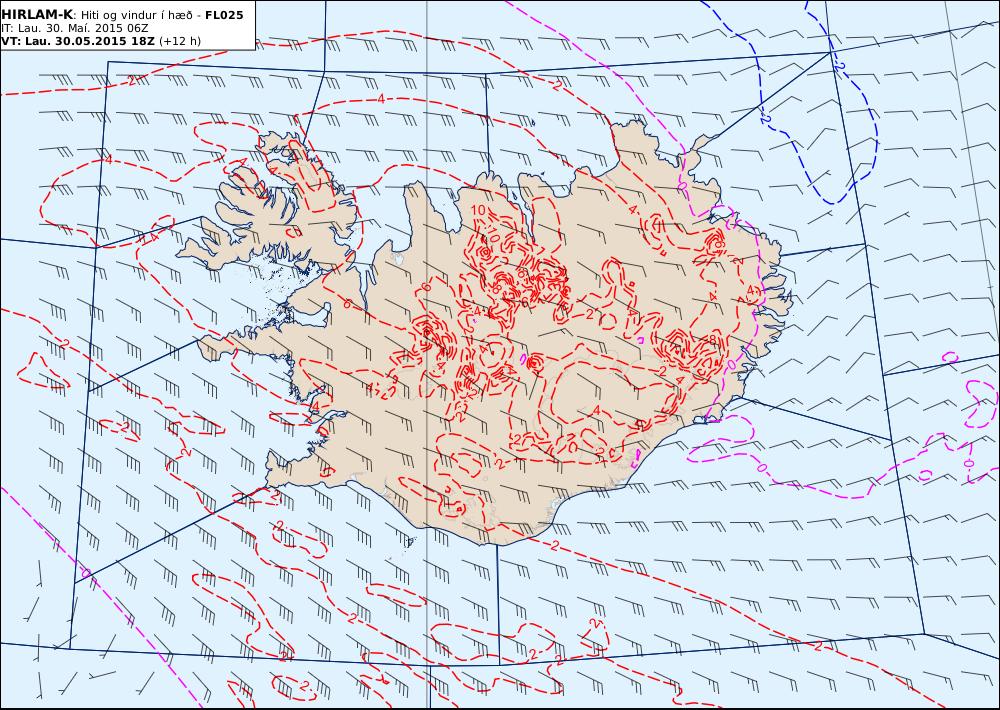The width and height of the screenshot is (1000, 710).
Task: Click the "HIRLAM-K" model name in the header
Action: click(x=38, y=15)
